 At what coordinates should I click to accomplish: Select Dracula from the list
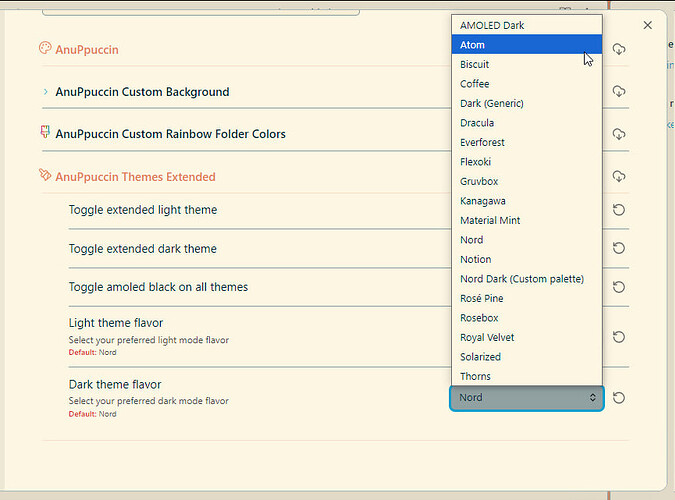tap(526, 123)
